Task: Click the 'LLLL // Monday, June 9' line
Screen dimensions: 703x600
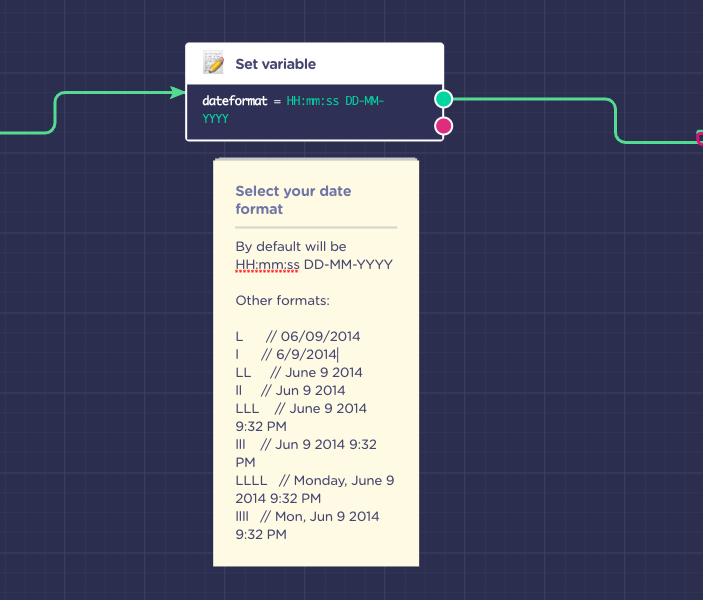Action: pyautogui.click(x=315, y=481)
